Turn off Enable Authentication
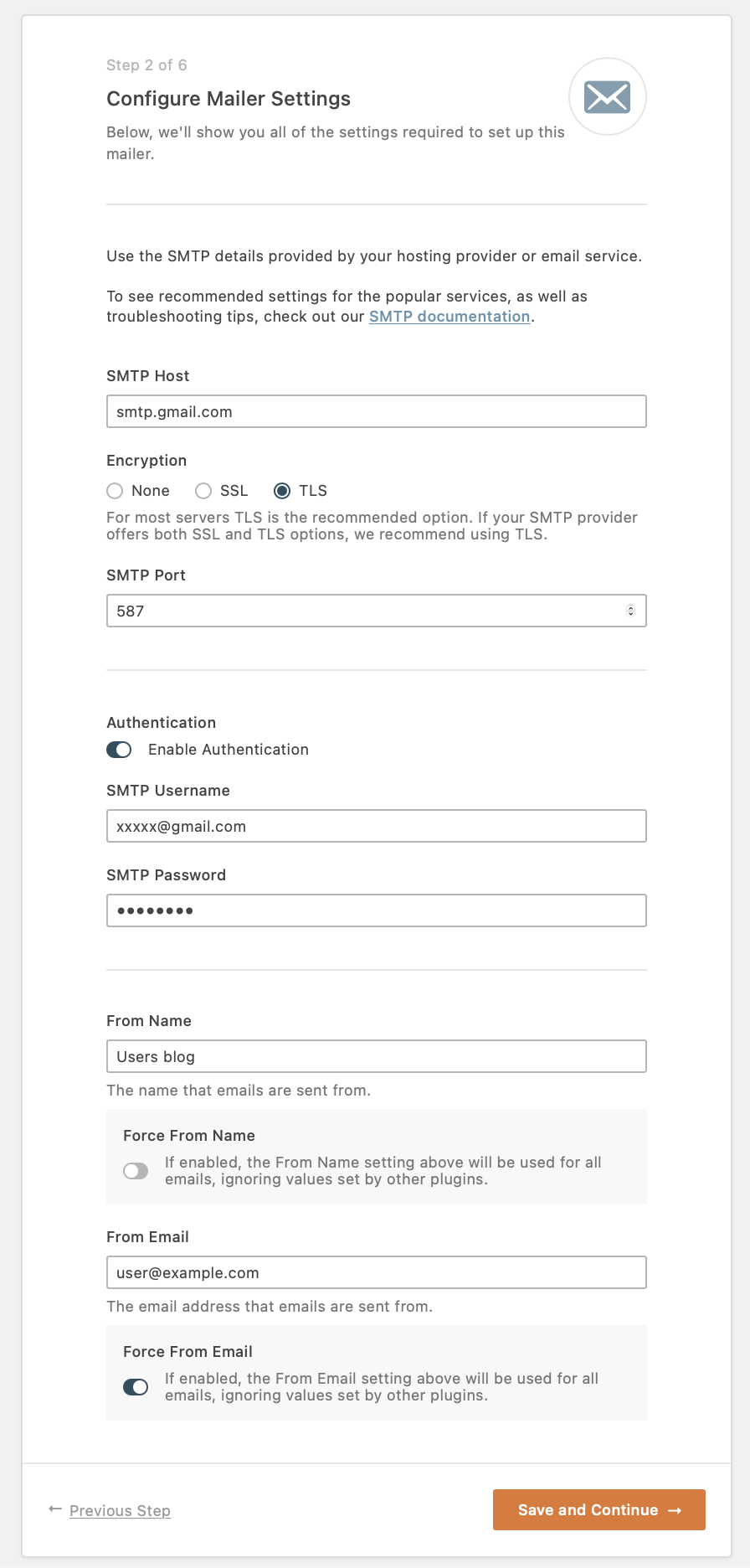 (x=119, y=750)
